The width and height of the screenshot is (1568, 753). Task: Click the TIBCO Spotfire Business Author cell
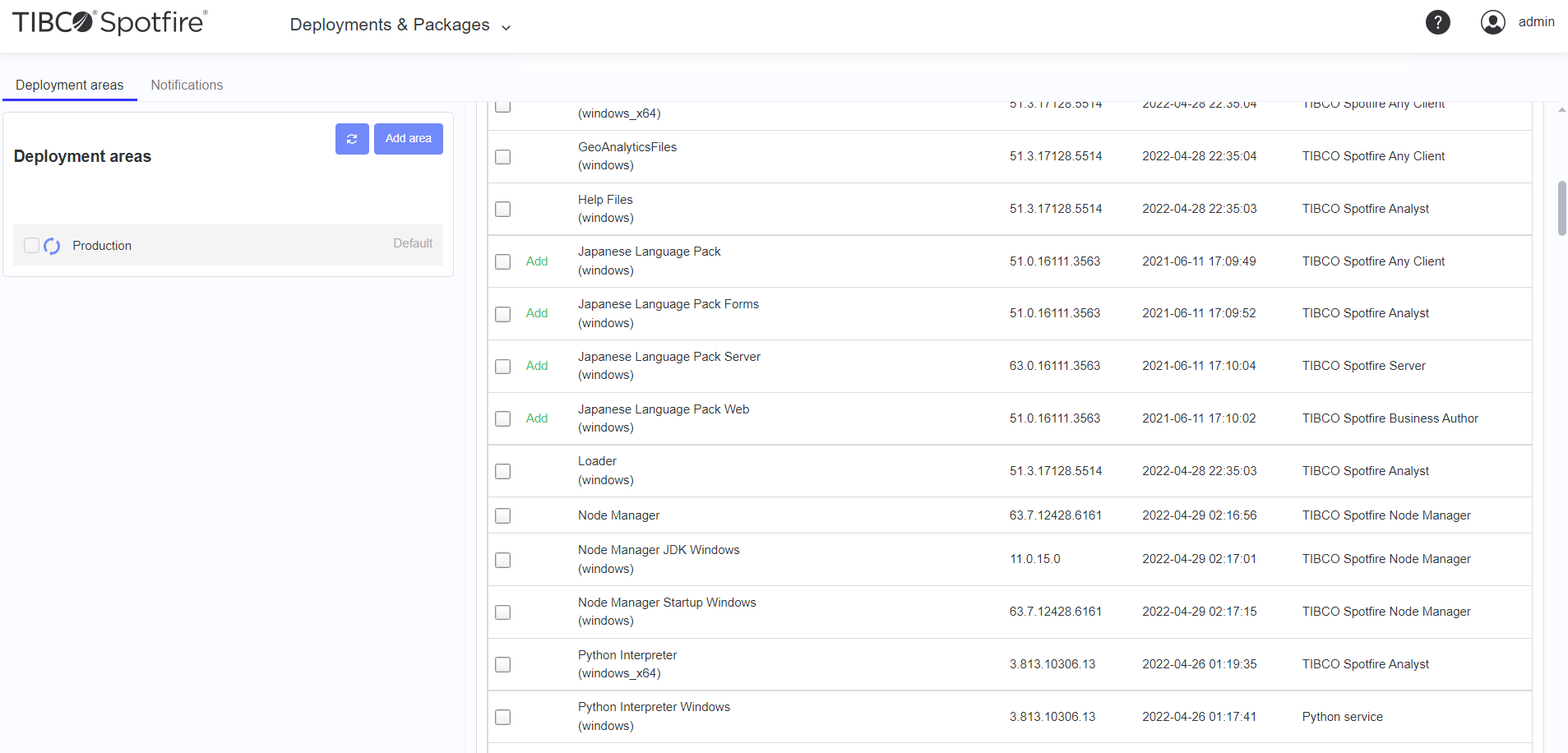click(x=1390, y=418)
